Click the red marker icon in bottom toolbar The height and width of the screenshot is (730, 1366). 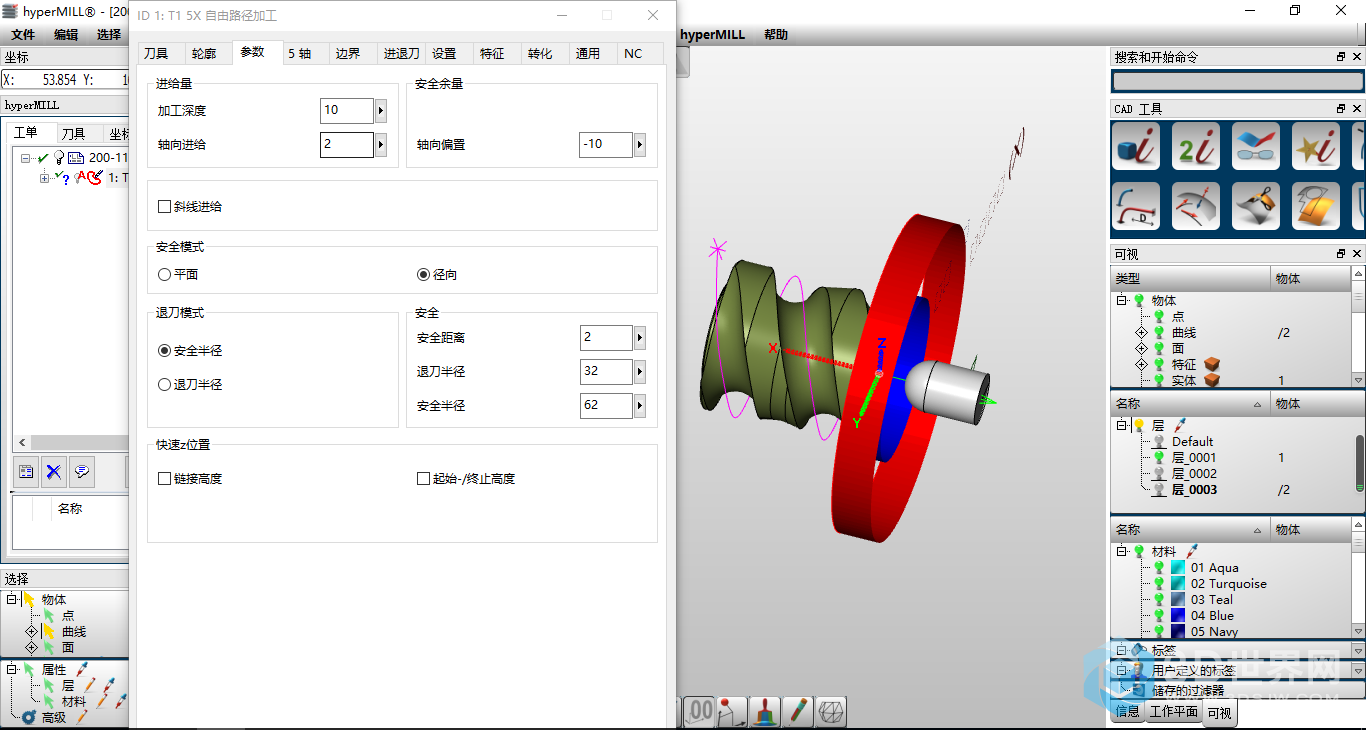(733, 711)
